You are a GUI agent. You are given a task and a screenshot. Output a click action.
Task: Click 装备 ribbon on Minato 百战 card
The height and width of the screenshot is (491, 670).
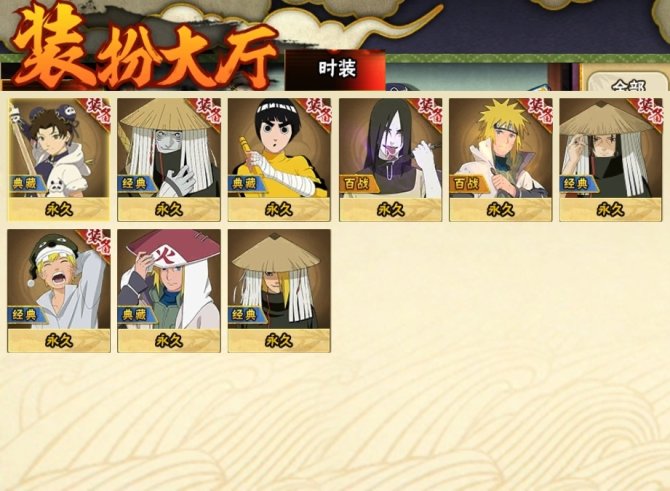(539, 111)
